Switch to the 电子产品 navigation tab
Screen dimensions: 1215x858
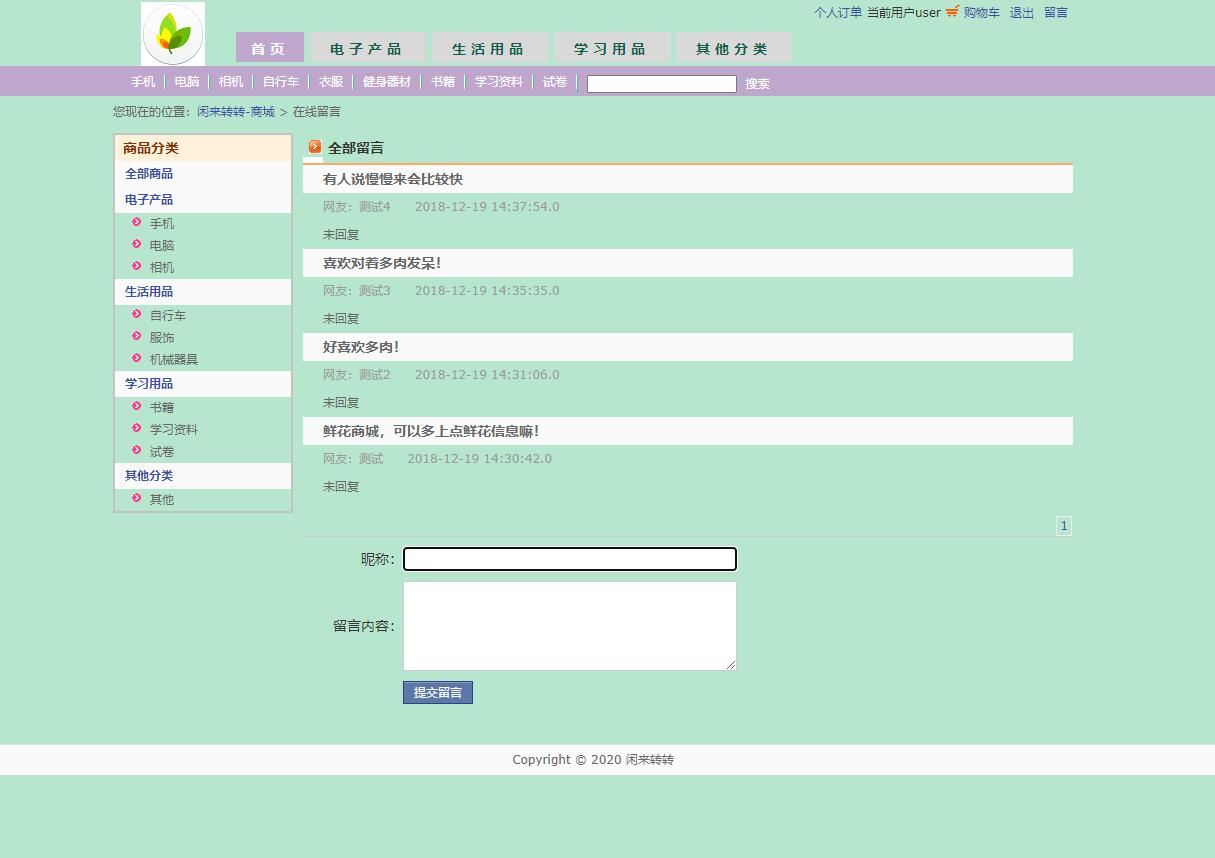click(367, 47)
